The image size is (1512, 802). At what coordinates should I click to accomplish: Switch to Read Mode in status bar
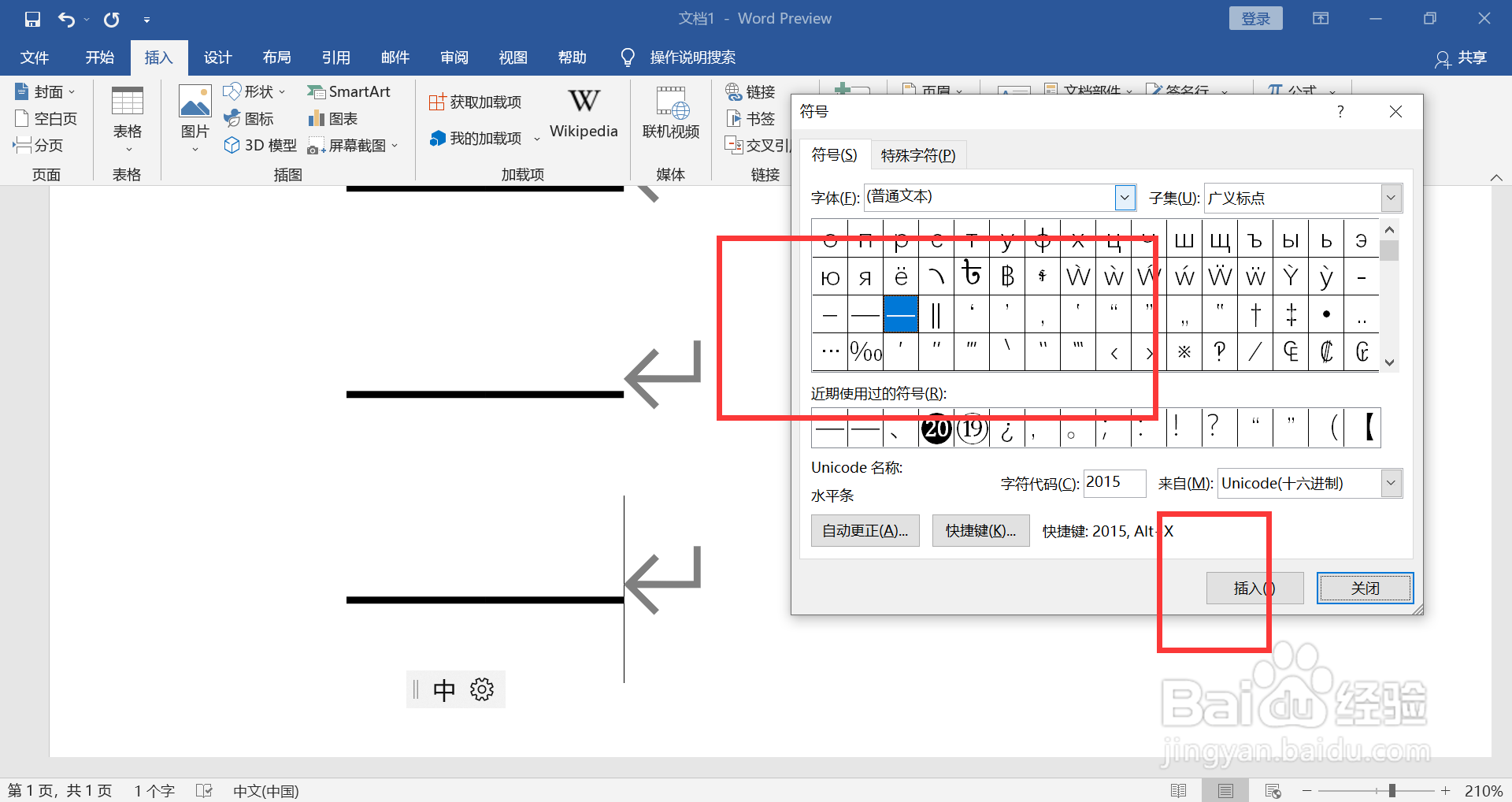point(1180,790)
